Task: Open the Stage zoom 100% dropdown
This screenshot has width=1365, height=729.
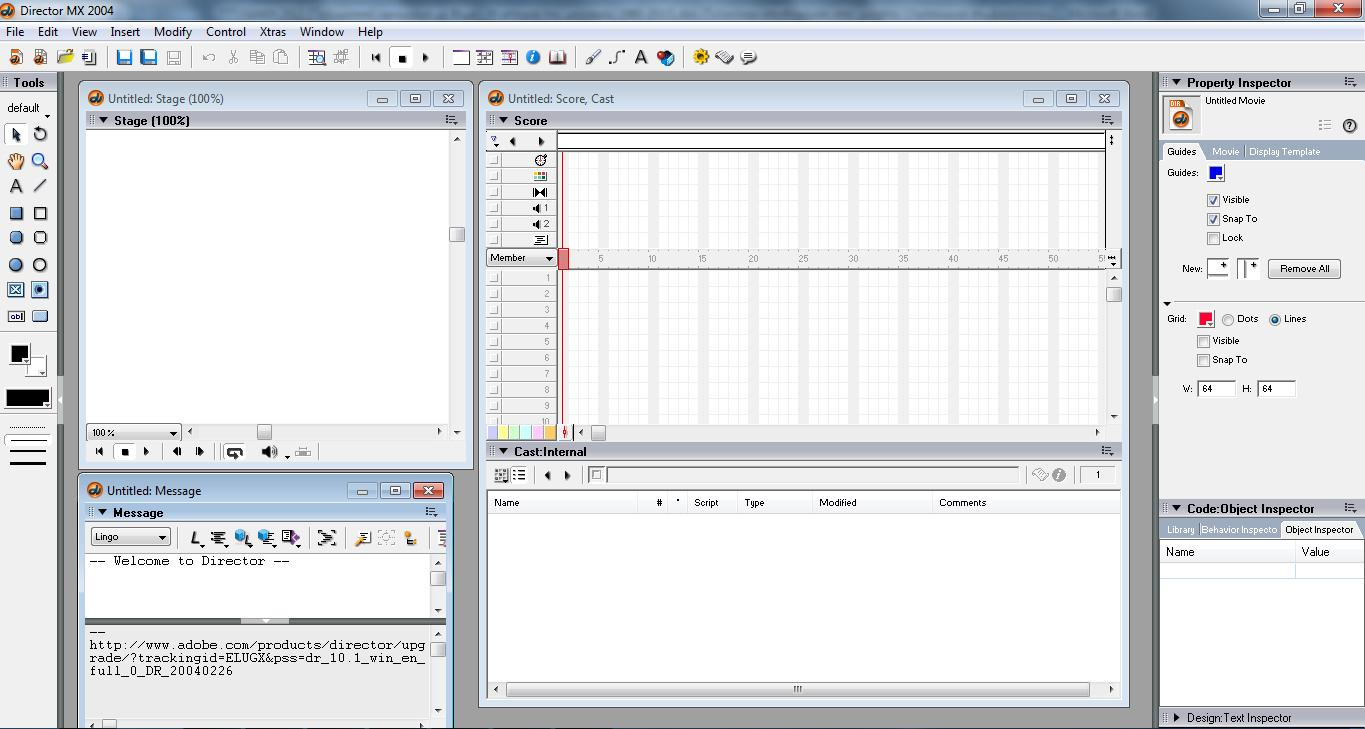Action: pos(134,433)
